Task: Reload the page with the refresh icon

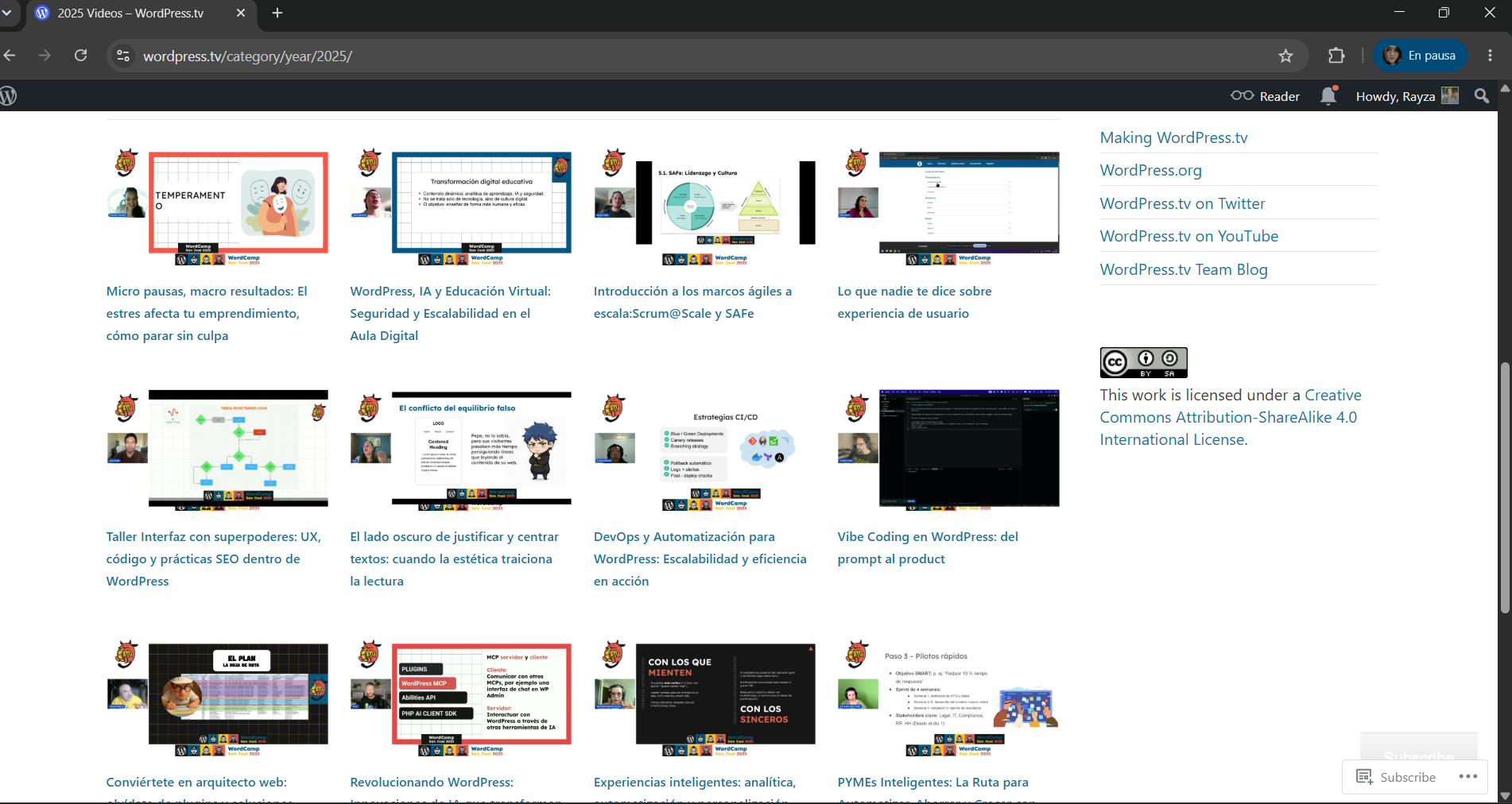Action: [x=80, y=56]
